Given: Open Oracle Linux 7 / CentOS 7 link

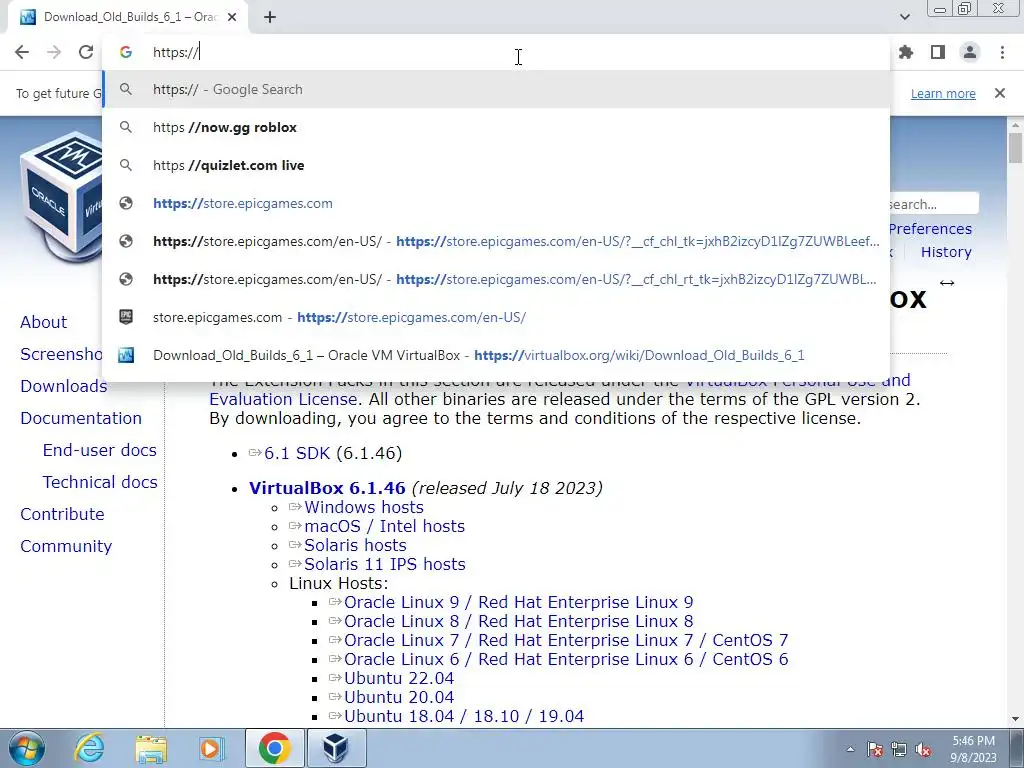Looking at the screenshot, I should [x=566, y=640].
